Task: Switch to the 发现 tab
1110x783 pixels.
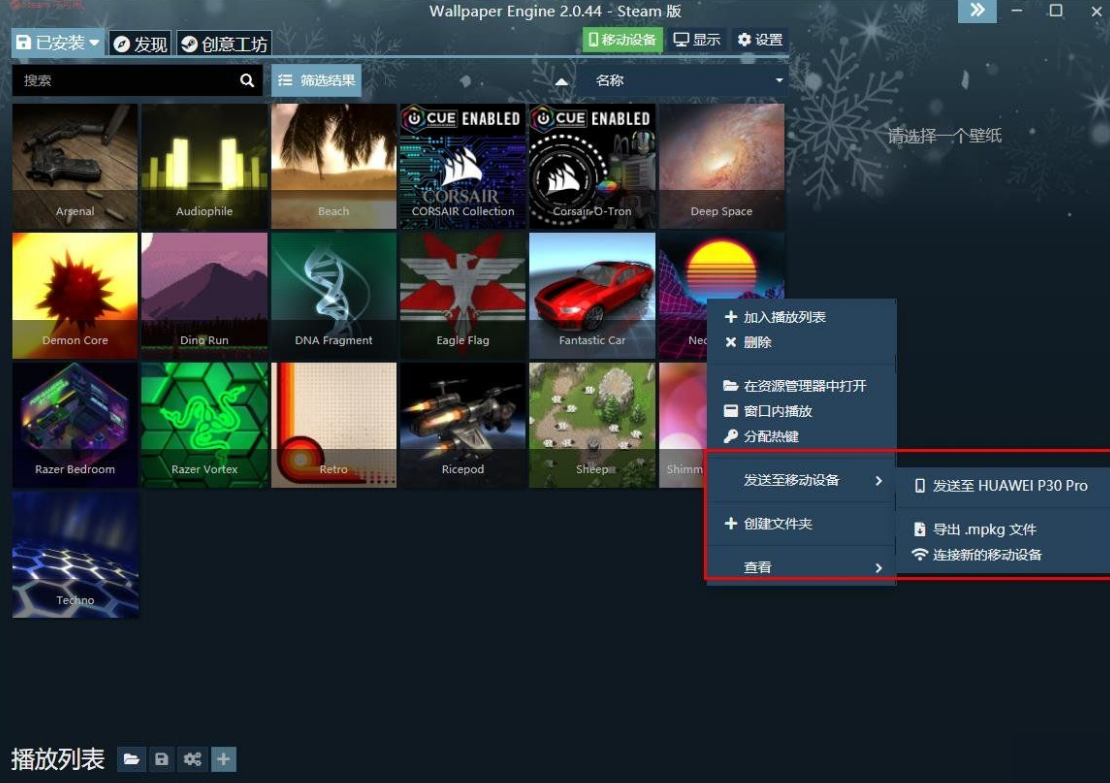Action: 140,44
